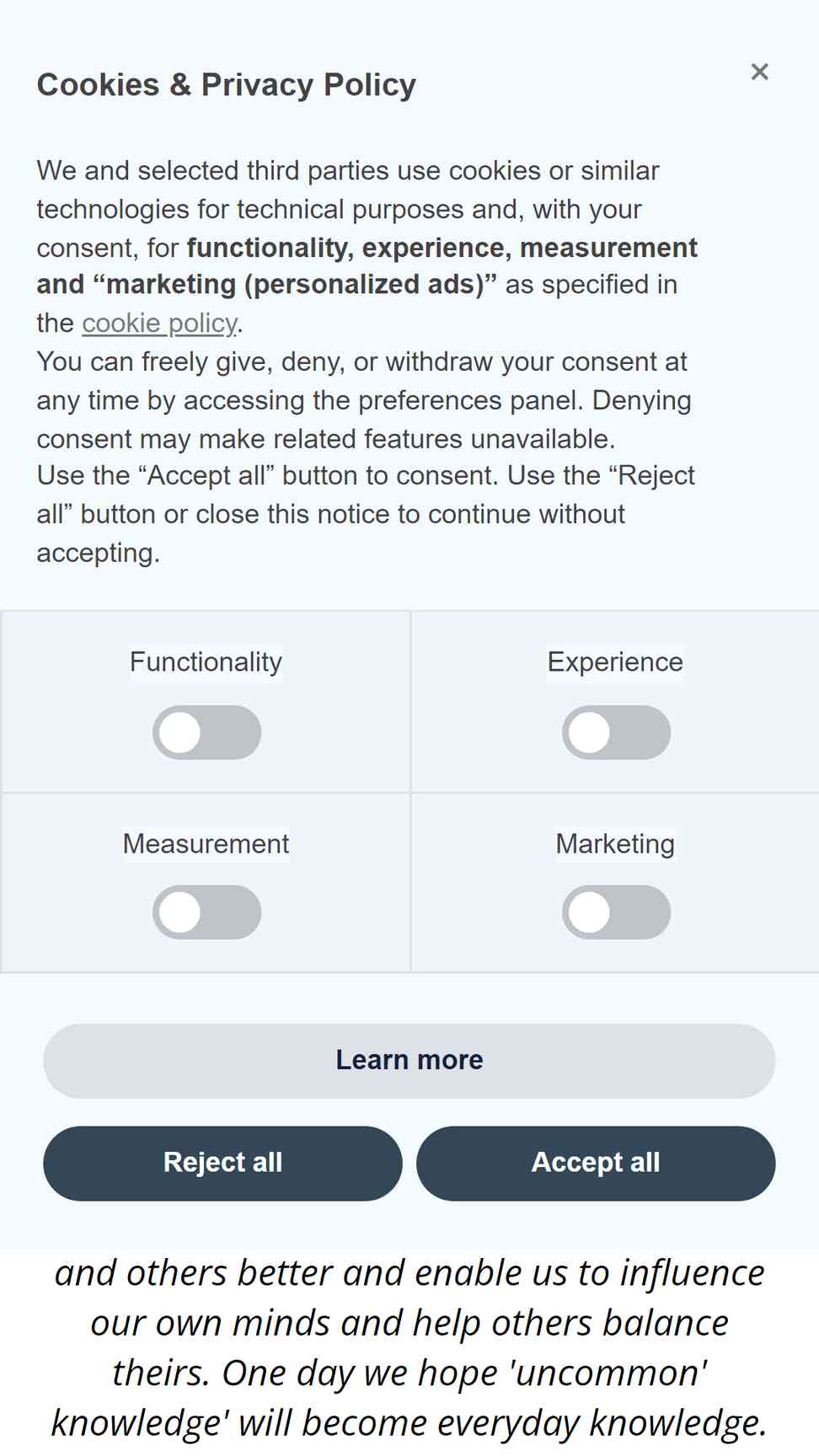Click the 'You can freely give, deny' sentence
819x1456 pixels.
364,381
